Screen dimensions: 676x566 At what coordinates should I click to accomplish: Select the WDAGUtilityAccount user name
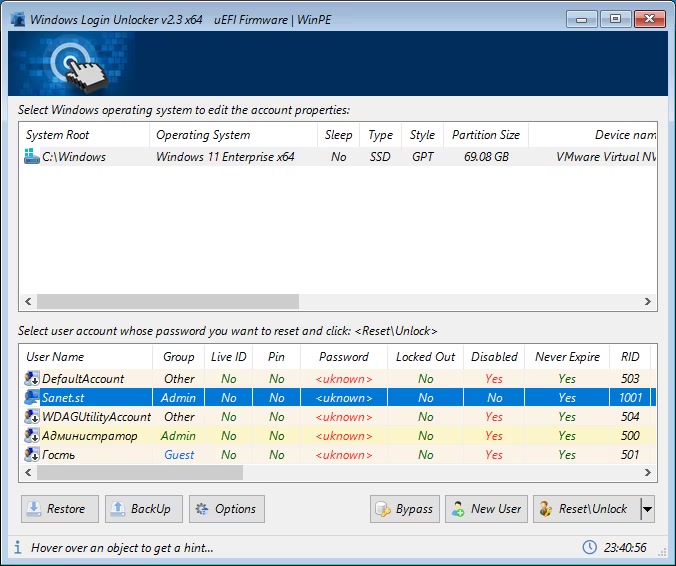(x=97, y=416)
